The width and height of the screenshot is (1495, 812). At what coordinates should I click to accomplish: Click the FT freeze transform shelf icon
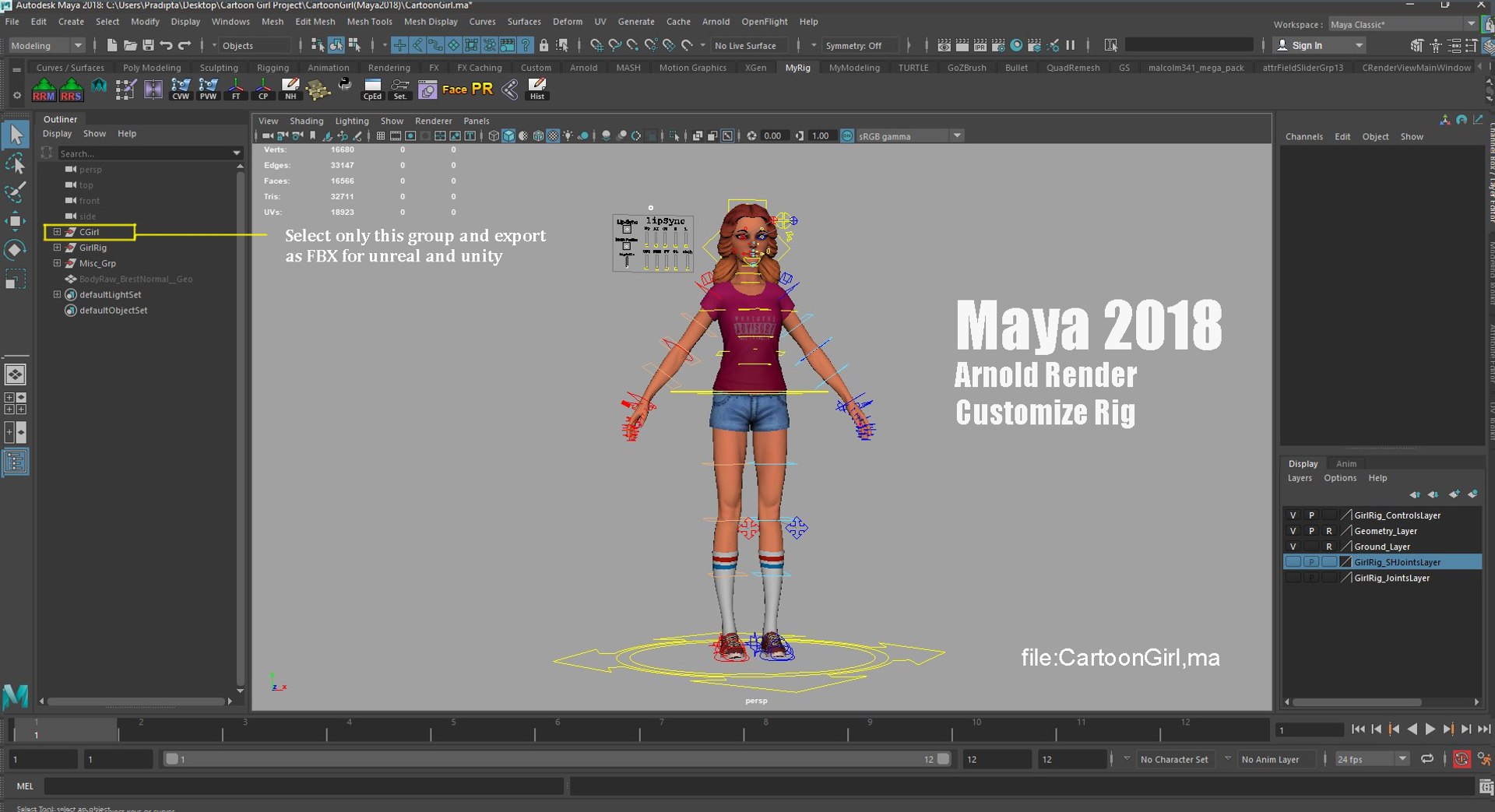point(236,90)
